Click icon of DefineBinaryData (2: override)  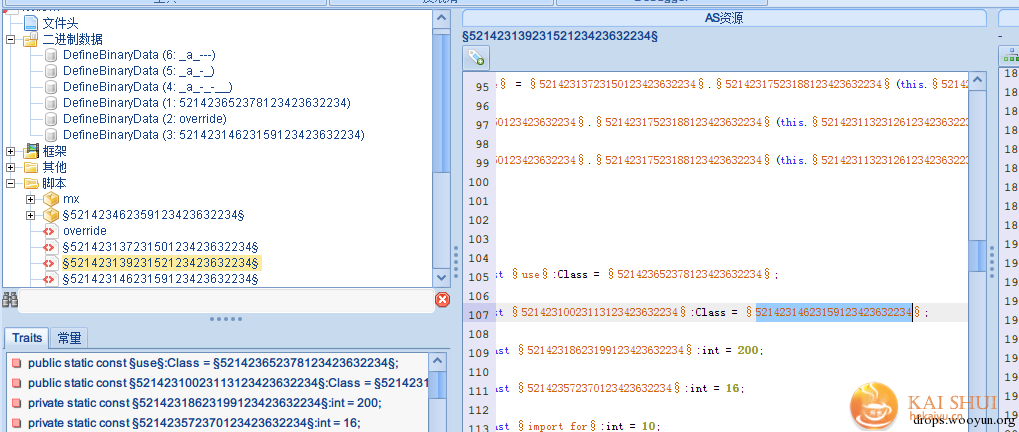tap(51, 119)
